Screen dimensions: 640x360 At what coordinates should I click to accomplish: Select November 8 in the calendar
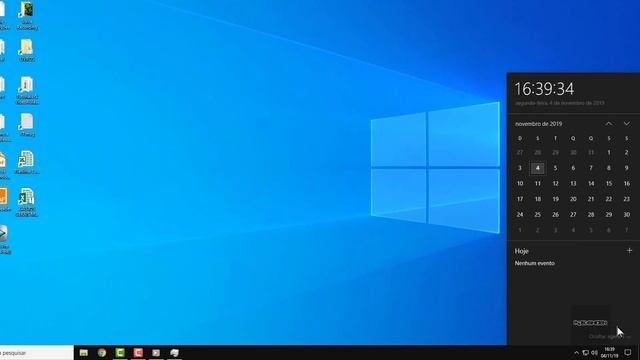coord(609,168)
